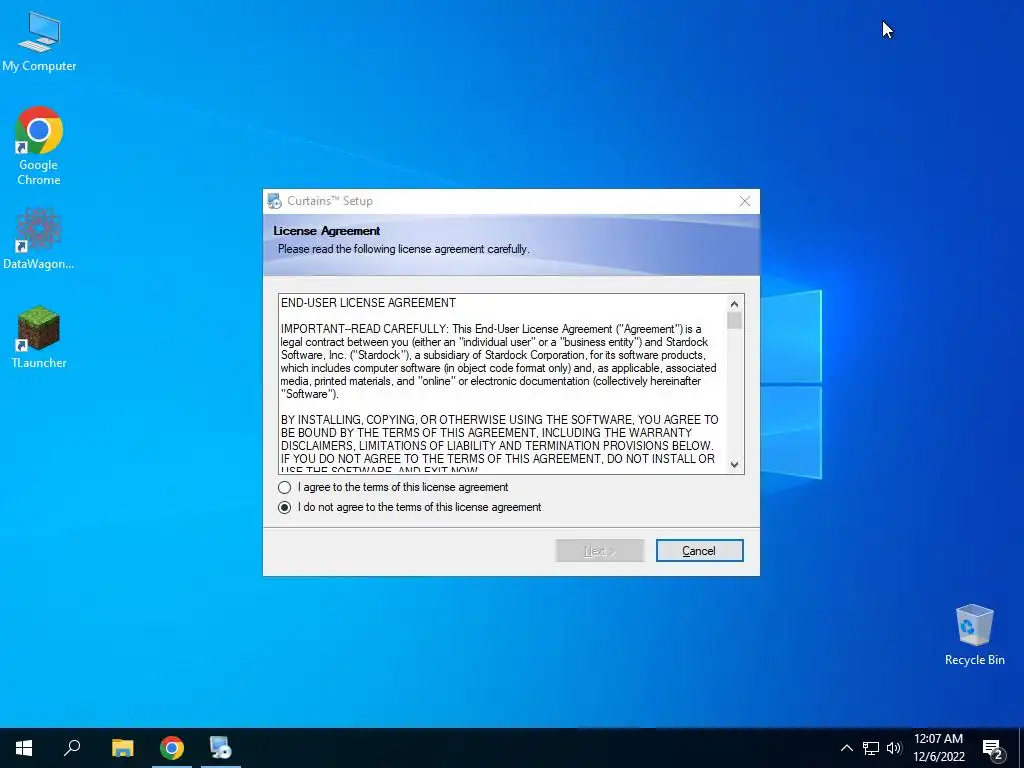This screenshot has width=1024, height=768.
Task: Click the license scrollbar down arrow
Action: (x=735, y=464)
